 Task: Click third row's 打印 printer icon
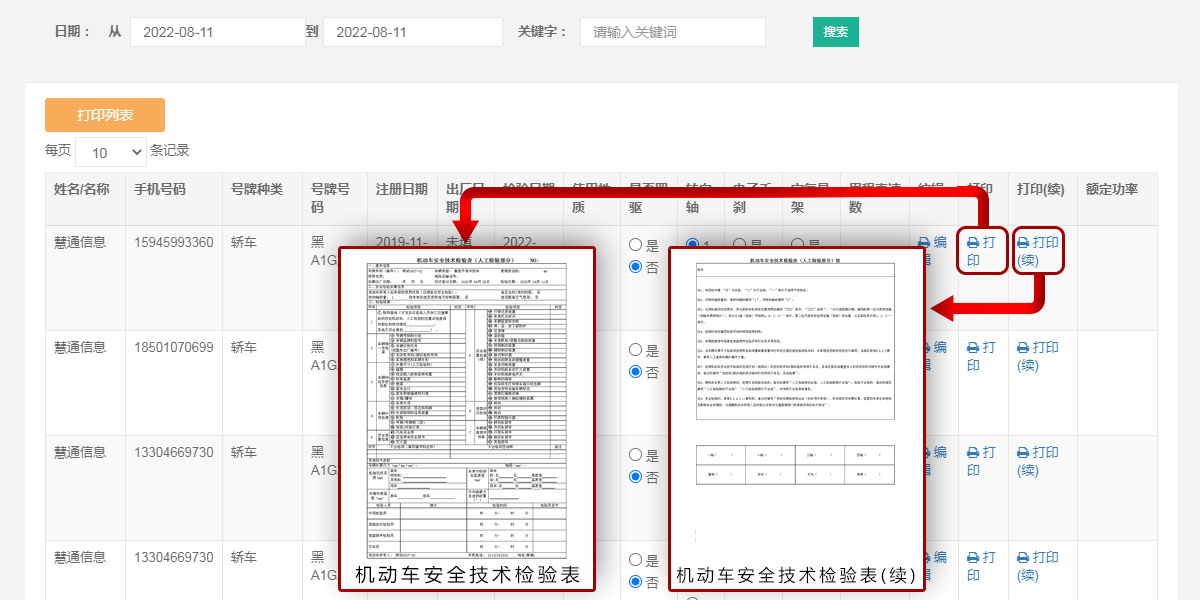973,453
